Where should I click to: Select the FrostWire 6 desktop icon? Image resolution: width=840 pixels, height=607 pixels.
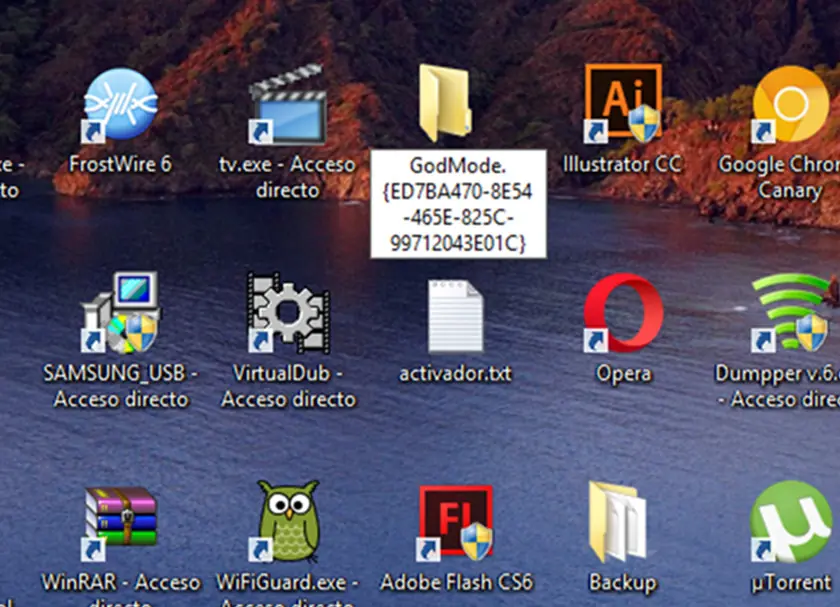point(121,106)
